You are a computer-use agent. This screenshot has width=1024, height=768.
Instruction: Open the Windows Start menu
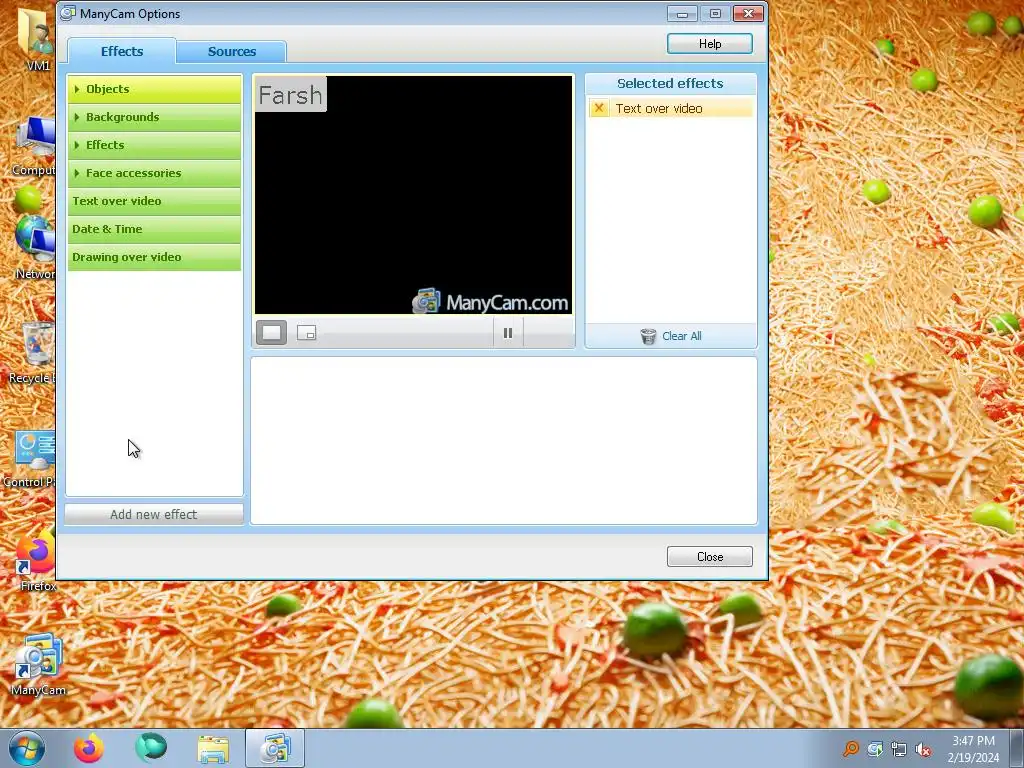point(26,748)
